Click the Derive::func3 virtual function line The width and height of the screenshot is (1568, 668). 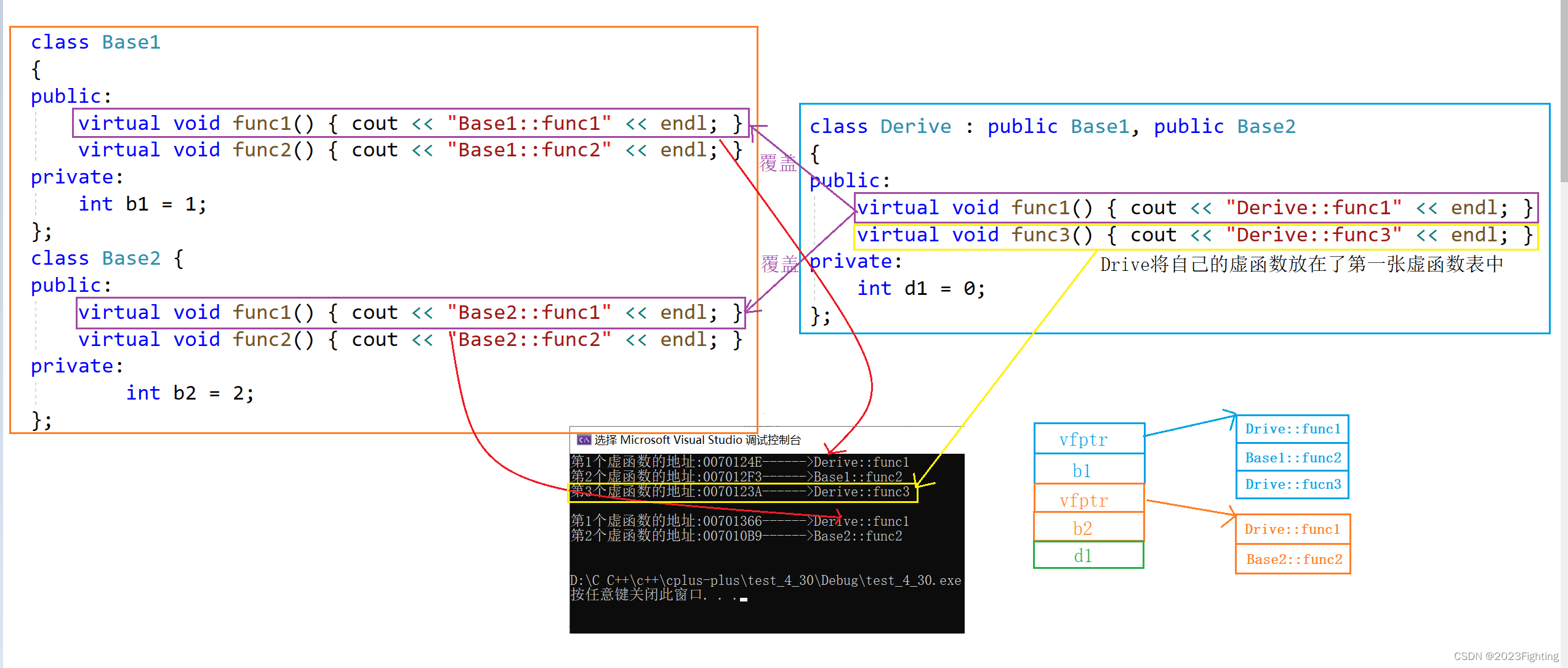coord(1196,236)
